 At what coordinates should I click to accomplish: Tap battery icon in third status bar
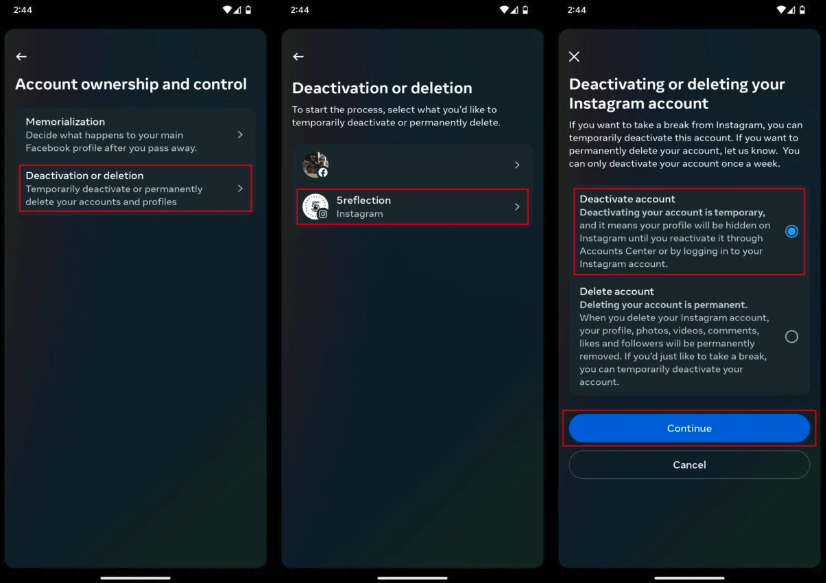click(802, 9)
